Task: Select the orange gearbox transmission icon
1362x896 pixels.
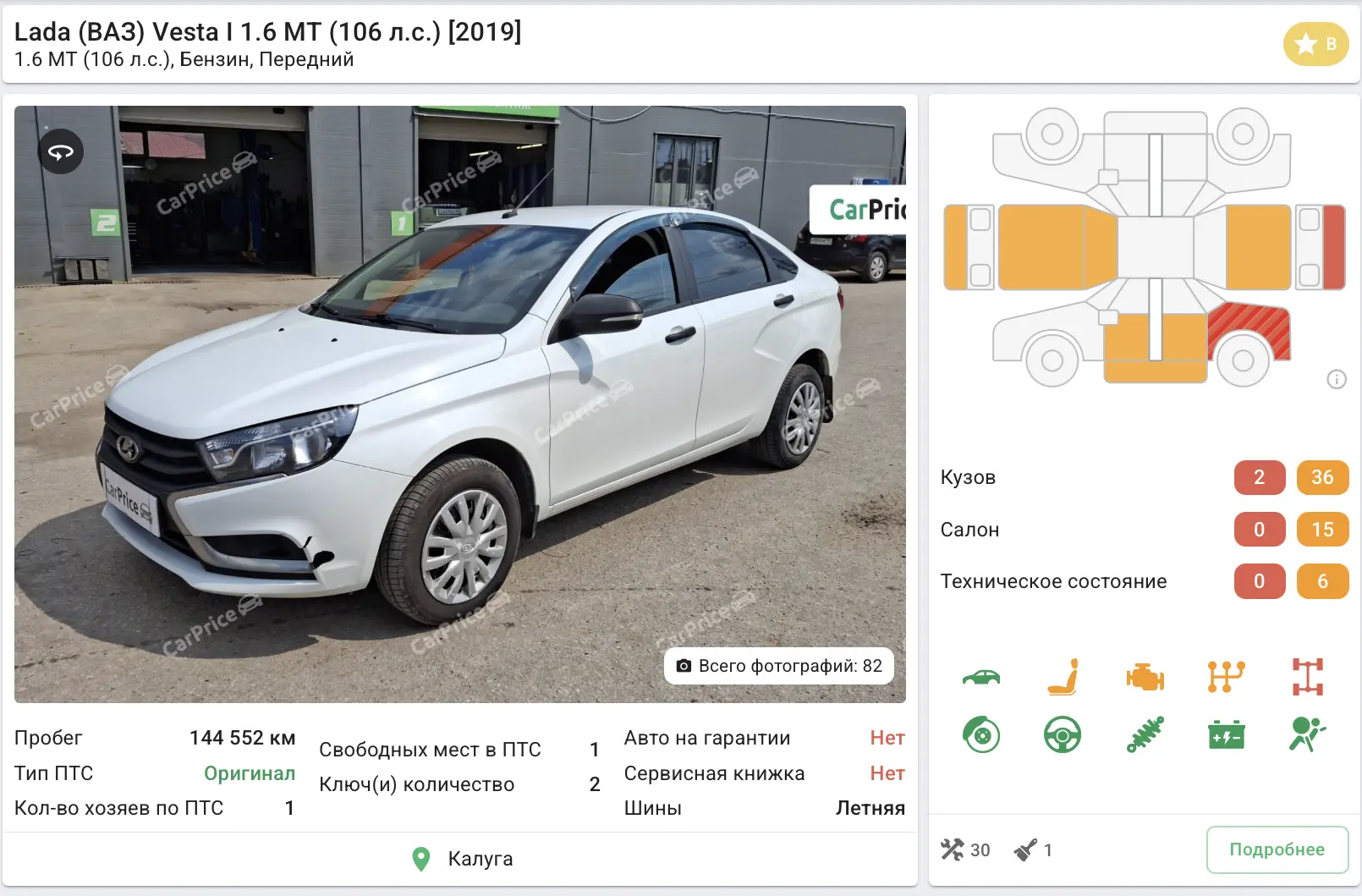Action: (1226, 677)
